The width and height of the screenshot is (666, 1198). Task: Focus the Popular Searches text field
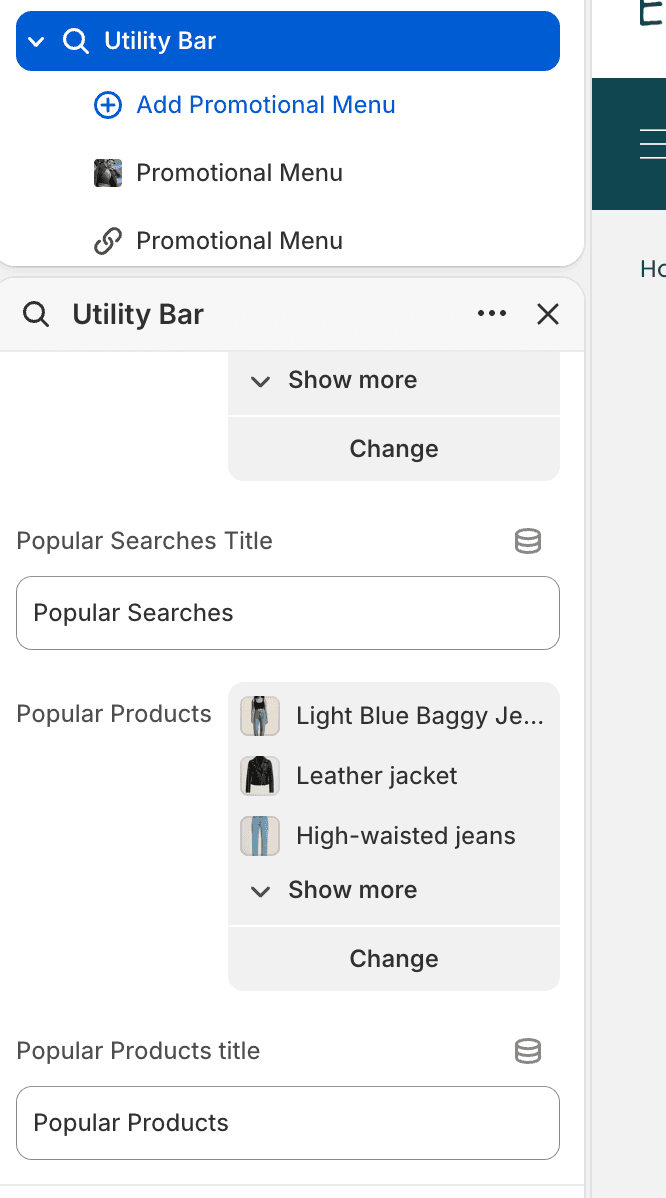click(288, 613)
